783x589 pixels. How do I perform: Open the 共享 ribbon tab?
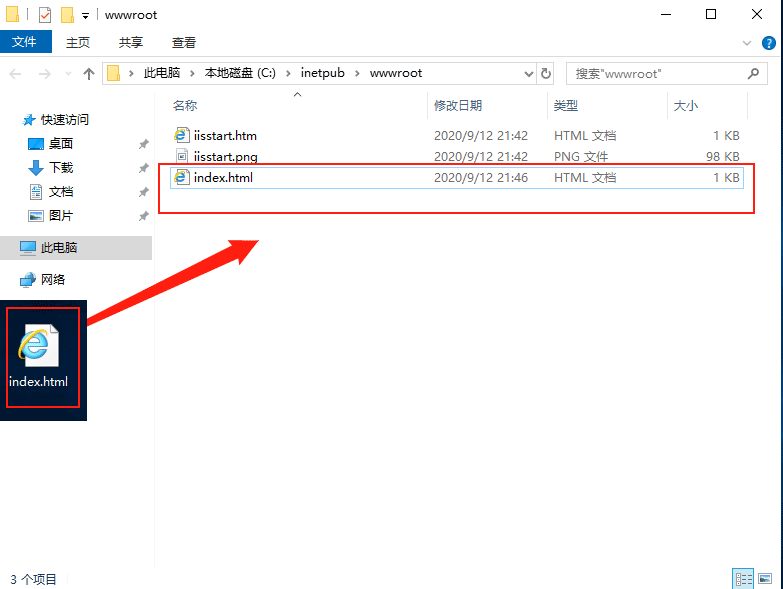(x=131, y=42)
